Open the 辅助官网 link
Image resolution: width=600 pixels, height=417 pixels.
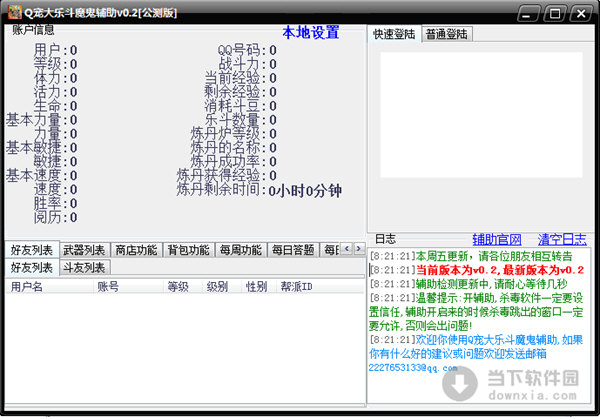(497, 239)
